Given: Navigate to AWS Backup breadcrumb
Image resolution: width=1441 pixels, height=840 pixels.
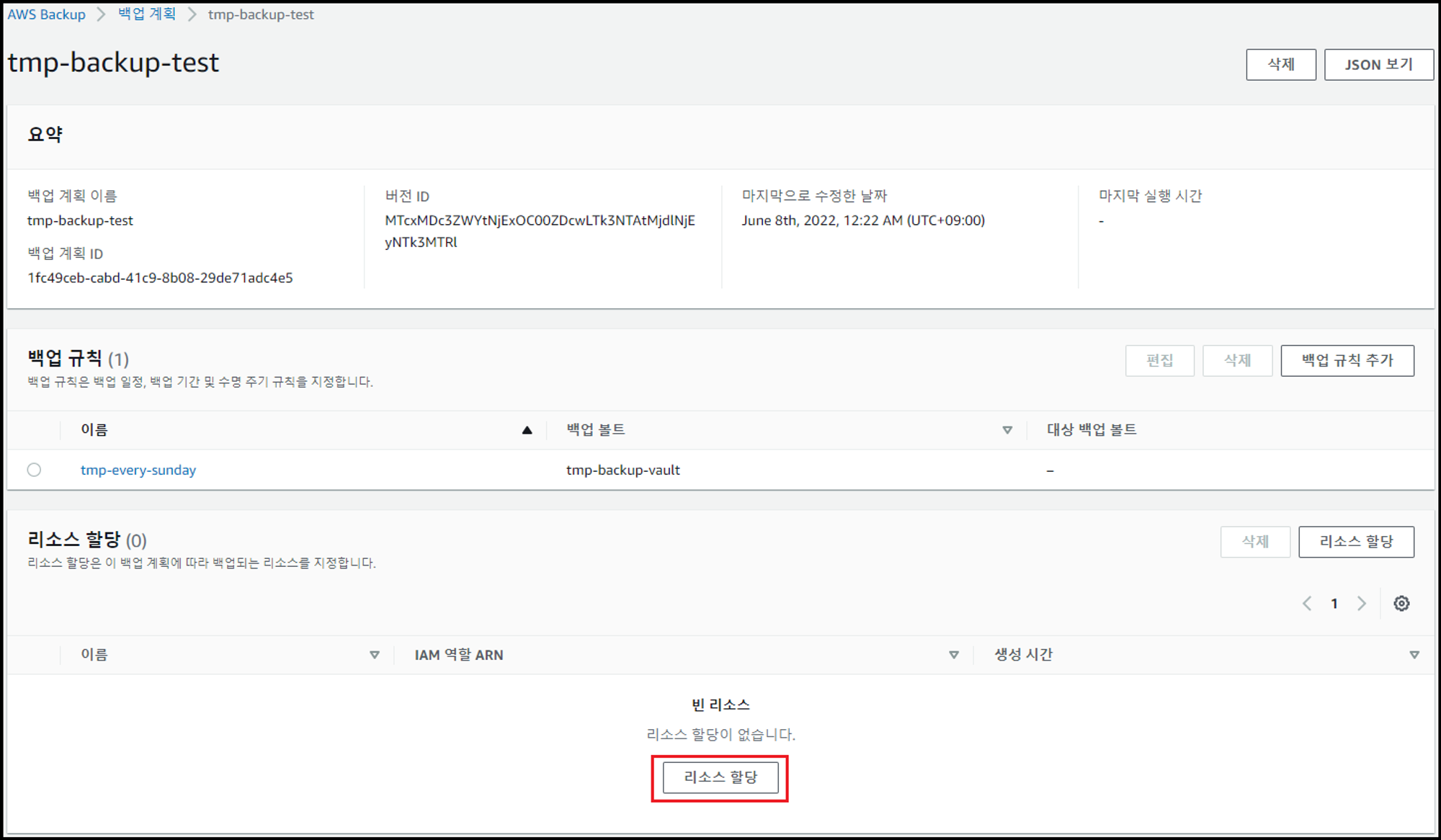Looking at the screenshot, I should click(46, 14).
